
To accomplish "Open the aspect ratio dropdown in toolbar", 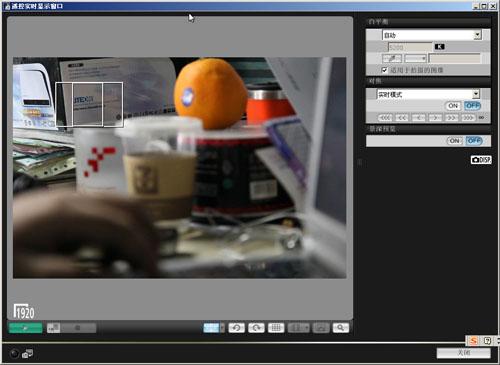I will (298, 328).
